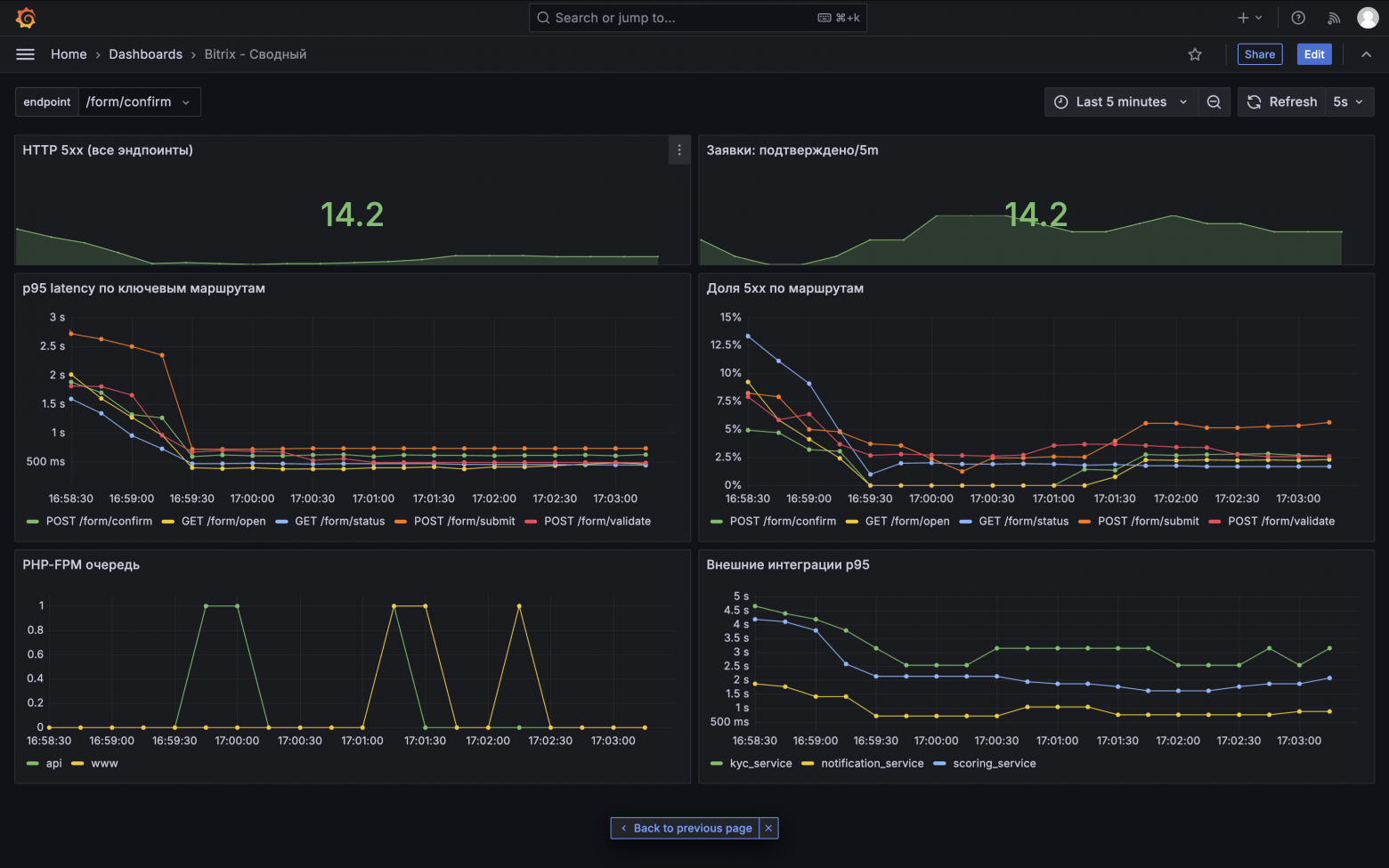Click the Share button
1389x868 pixels.
[1260, 54]
